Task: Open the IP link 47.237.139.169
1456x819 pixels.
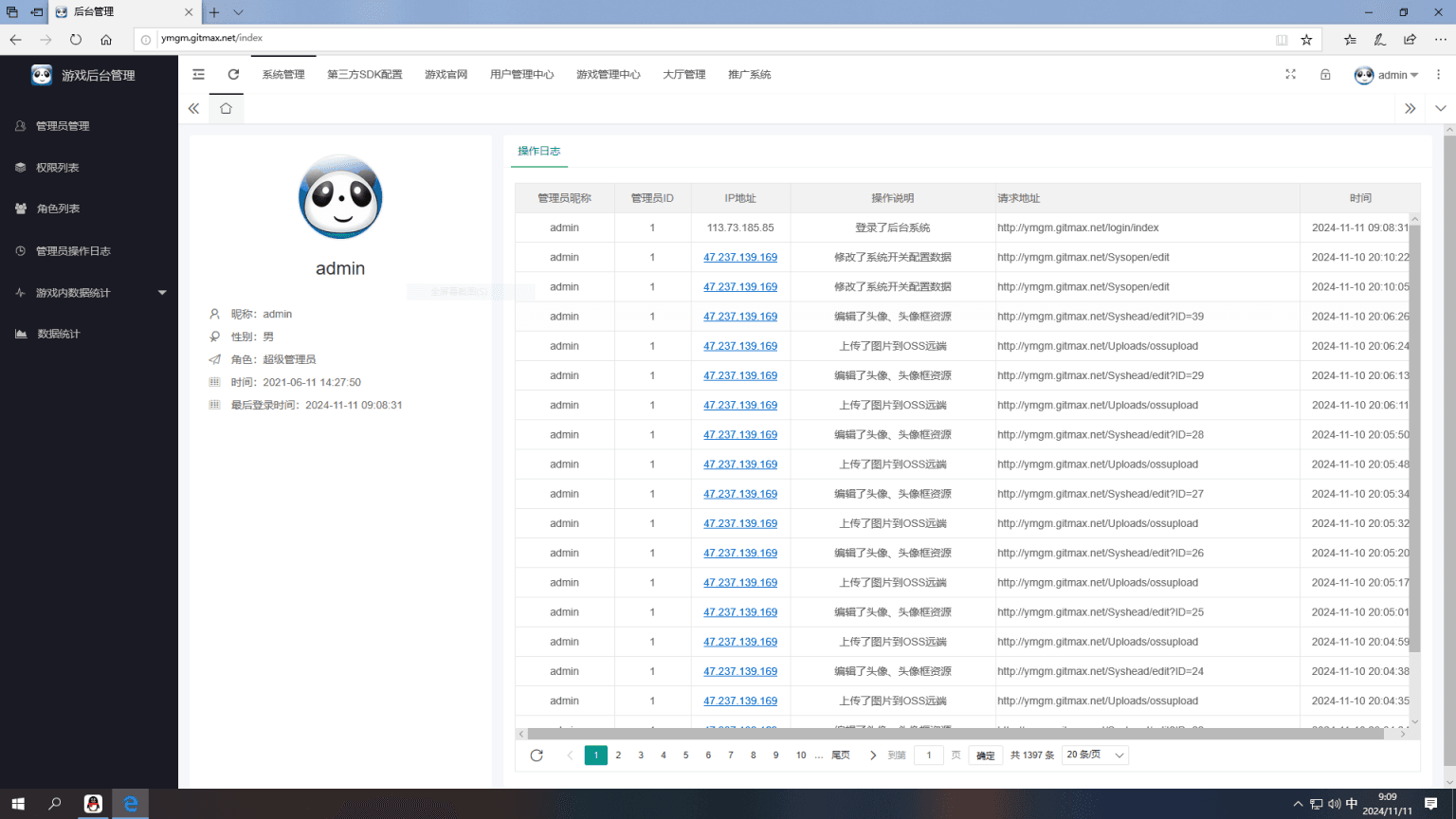Action: point(739,257)
